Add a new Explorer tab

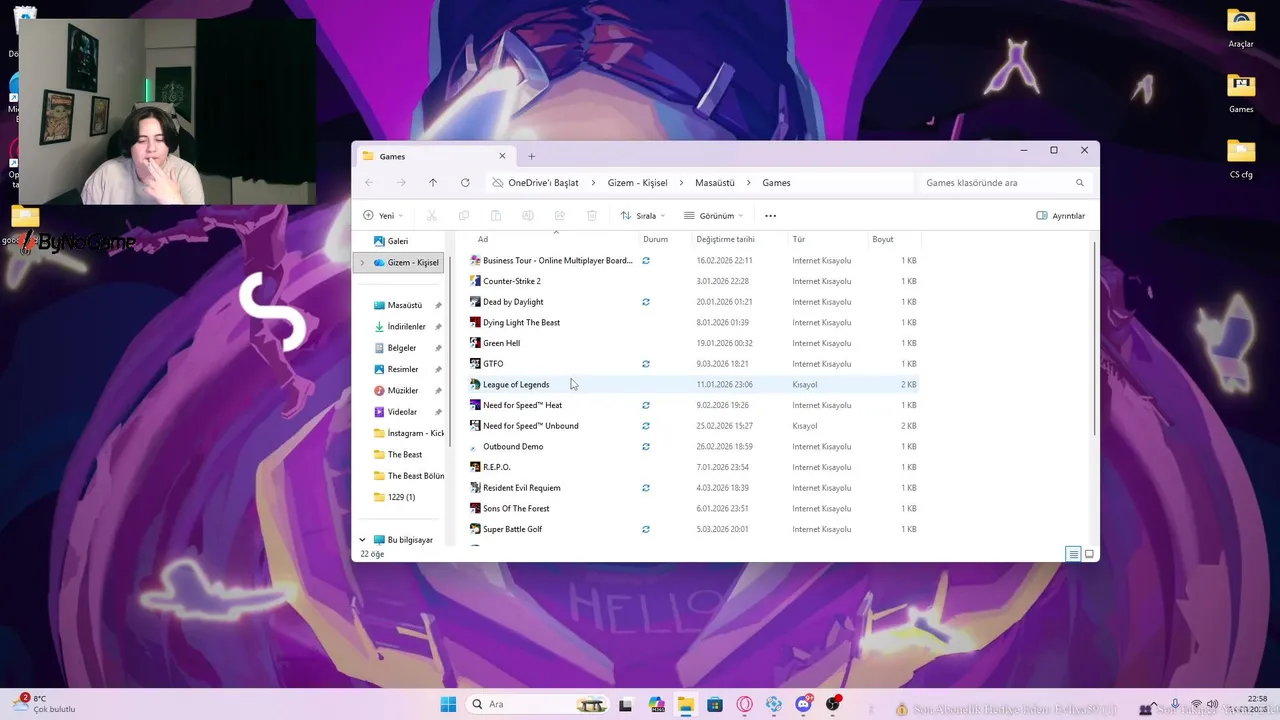531,156
